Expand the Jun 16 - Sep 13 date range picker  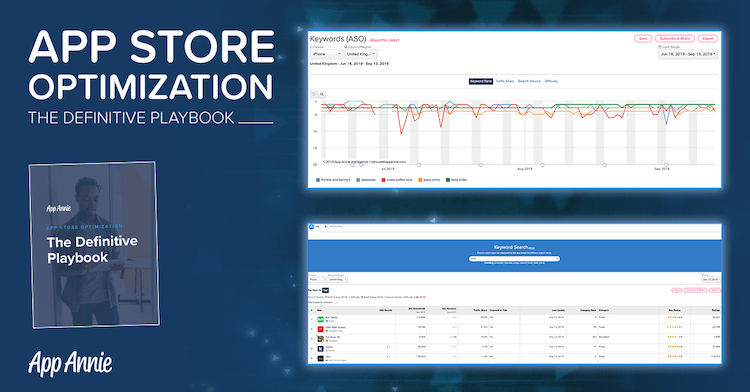[x=688, y=54]
